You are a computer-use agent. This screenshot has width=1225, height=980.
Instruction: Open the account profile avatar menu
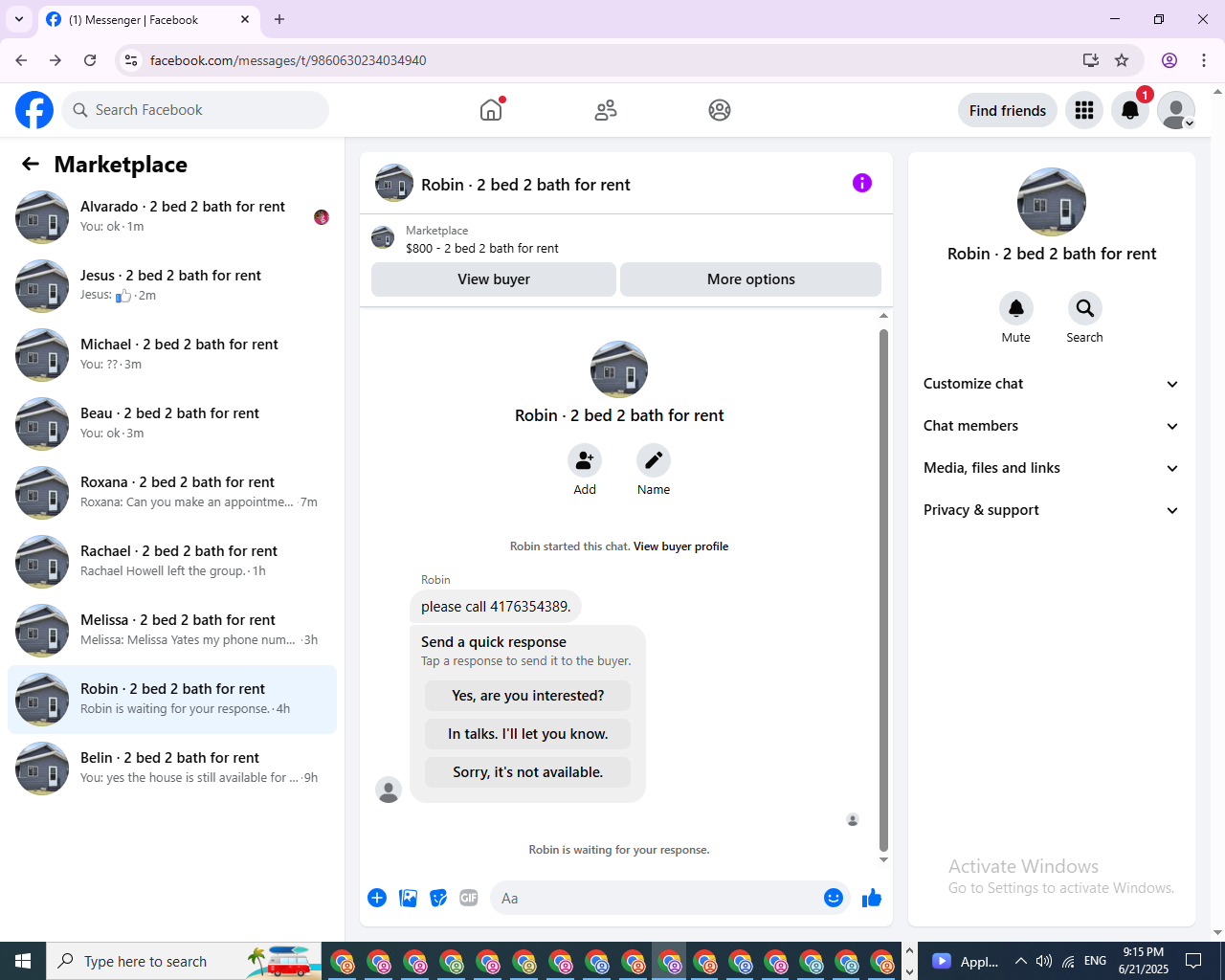pyautogui.click(x=1176, y=110)
